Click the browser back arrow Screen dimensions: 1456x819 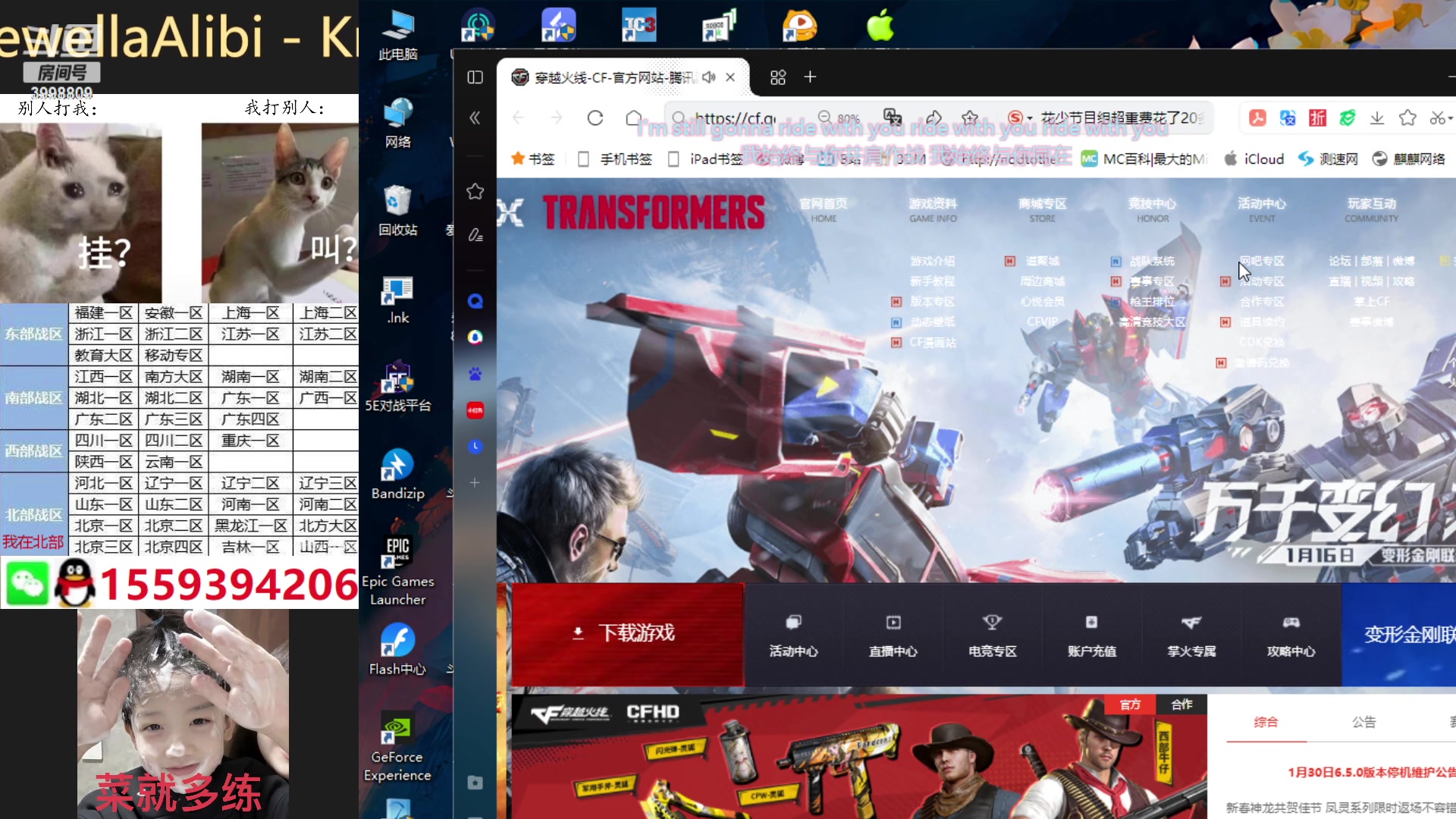(x=518, y=118)
